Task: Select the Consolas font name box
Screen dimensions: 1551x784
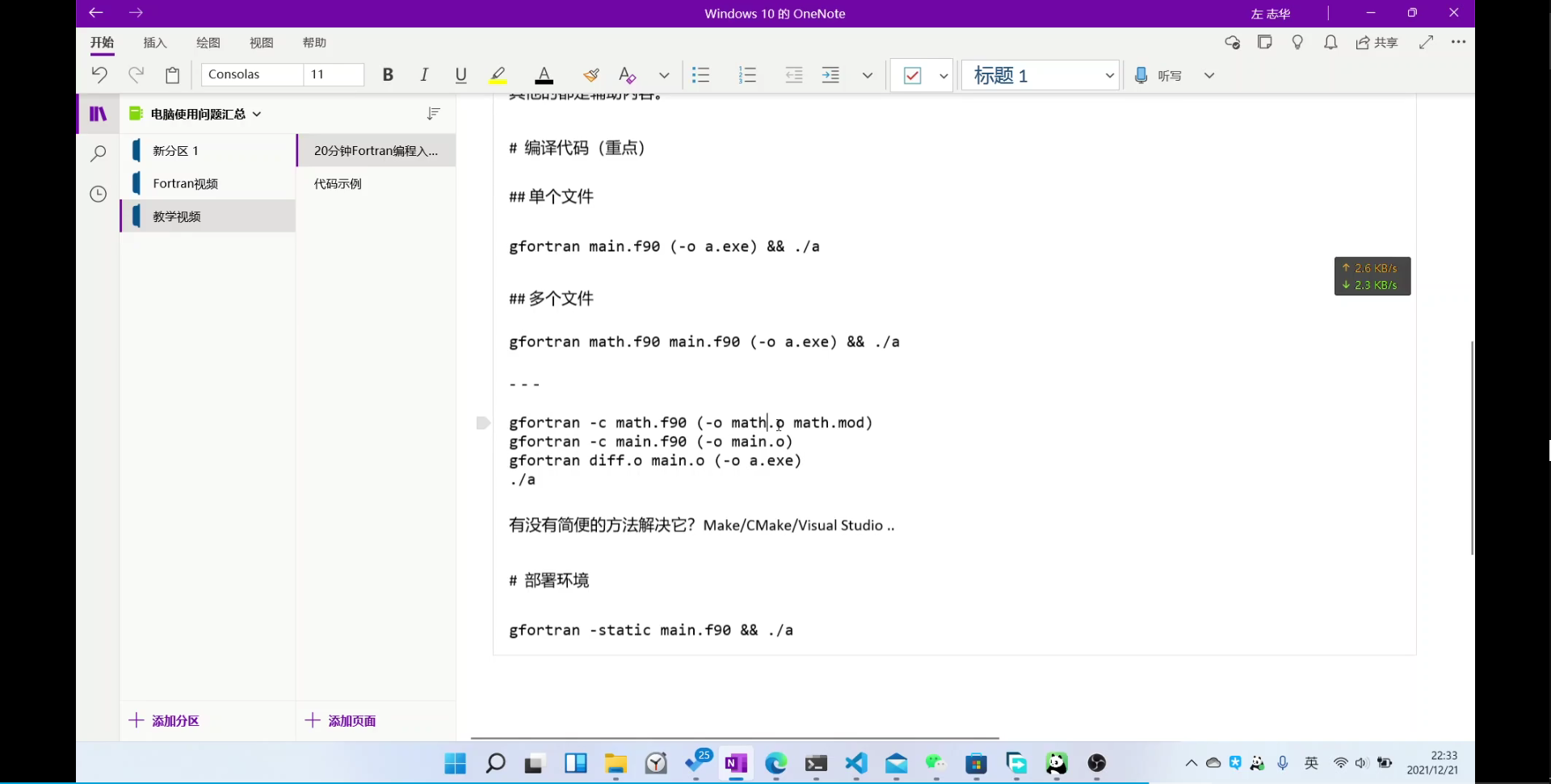Action: click(252, 74)
